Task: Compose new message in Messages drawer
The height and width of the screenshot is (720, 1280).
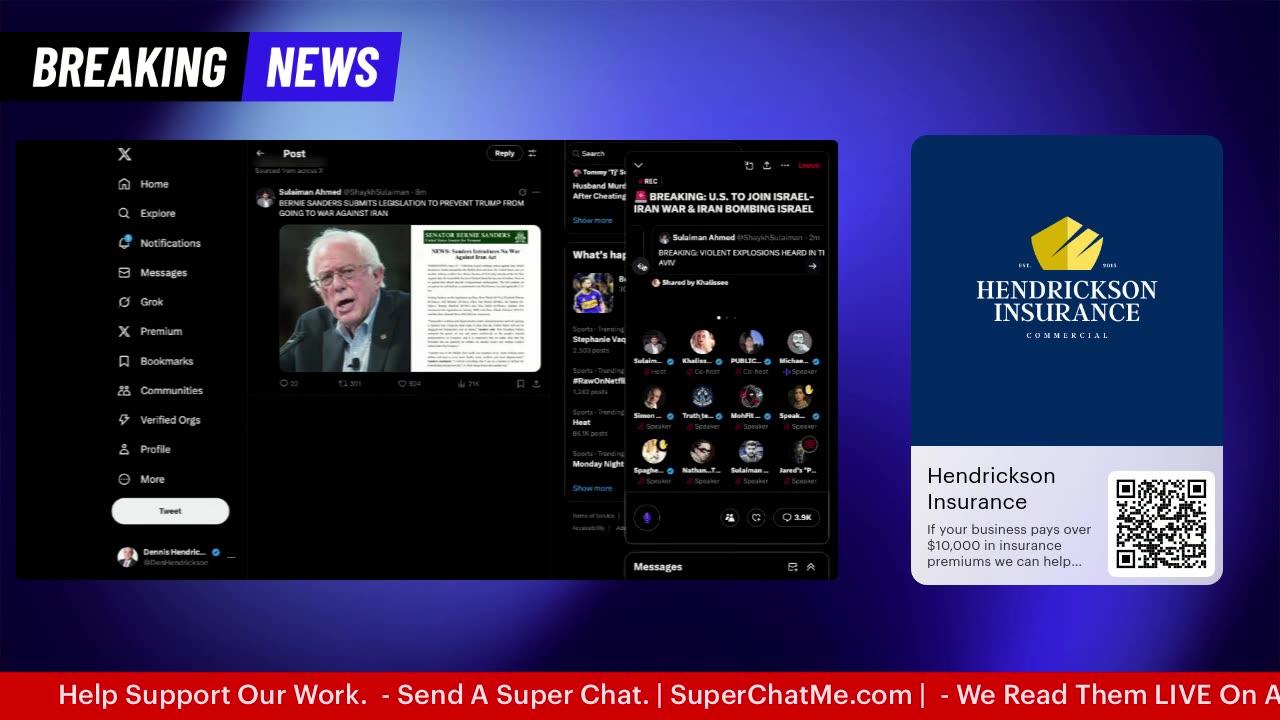Action: point(792,567)
